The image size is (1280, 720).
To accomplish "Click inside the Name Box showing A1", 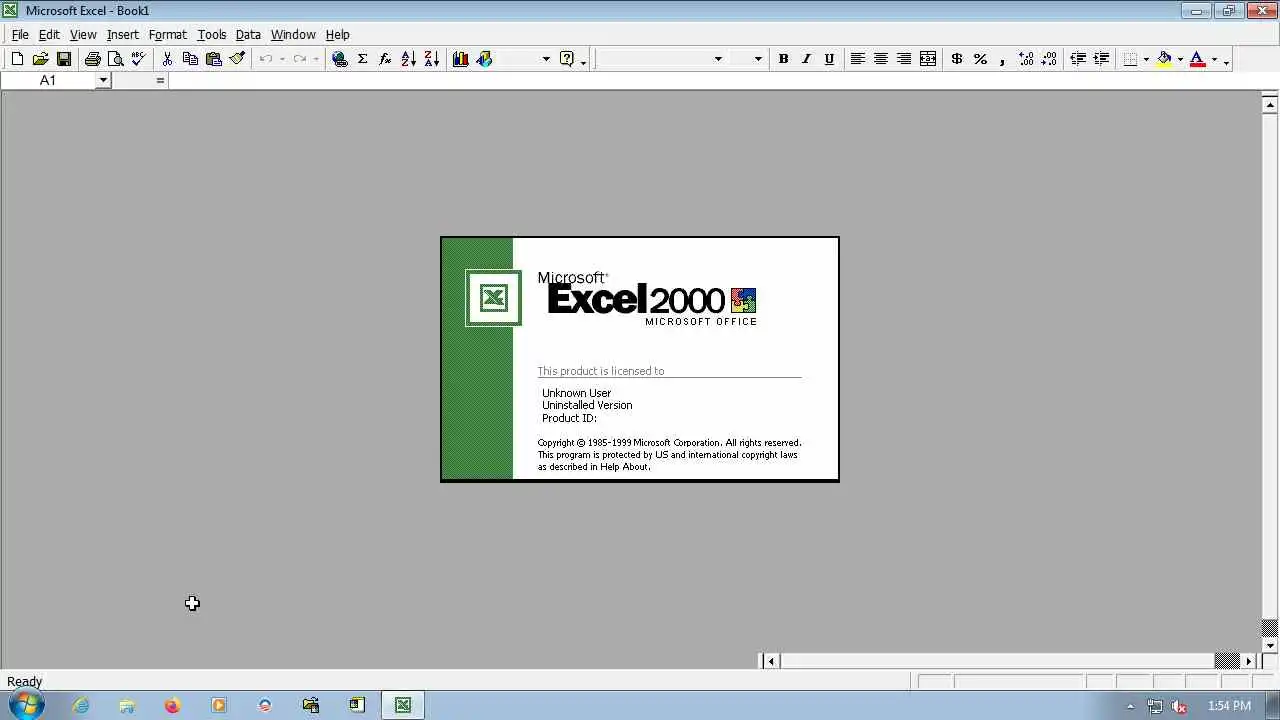I will pos(48,80).
